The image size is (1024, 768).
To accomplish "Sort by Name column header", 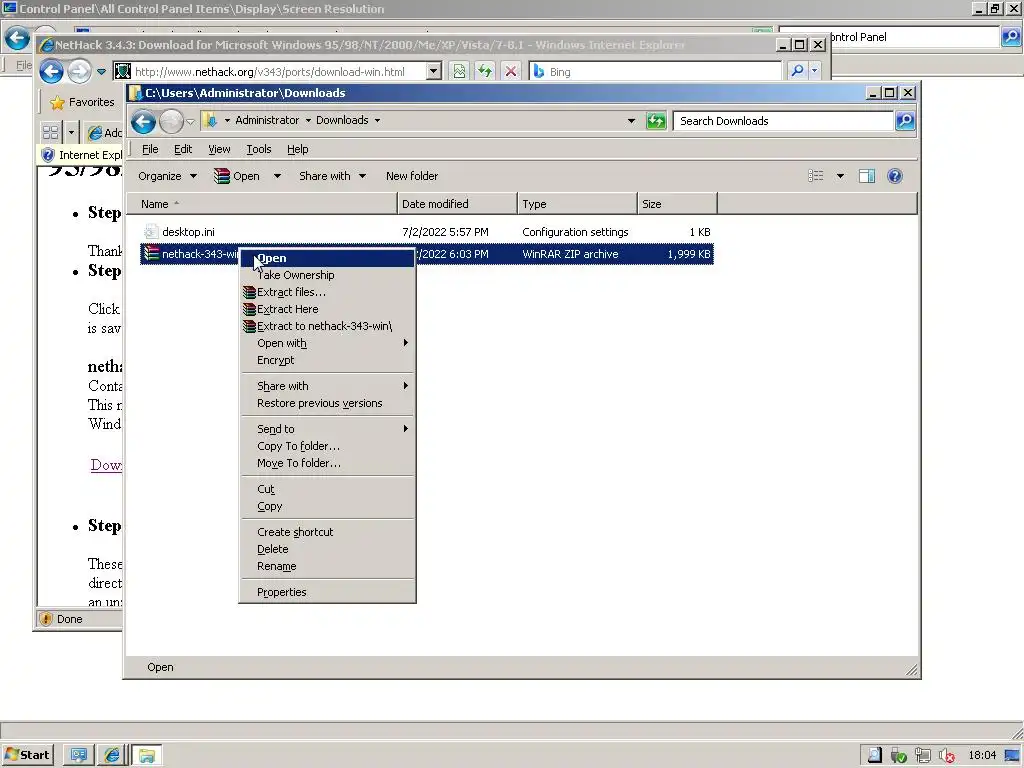I will pos(262,204).
